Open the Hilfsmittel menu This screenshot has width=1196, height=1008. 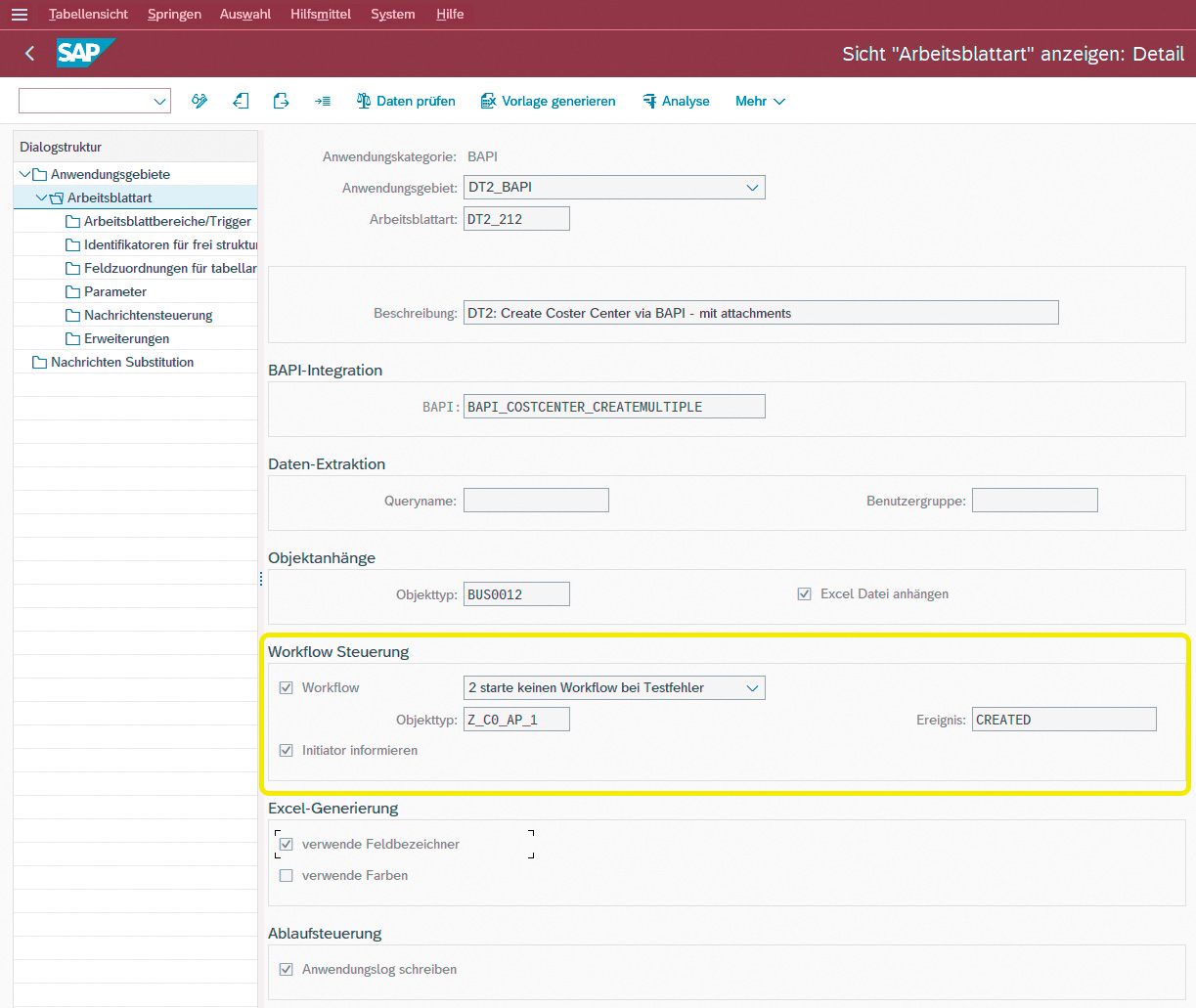point(320,15)
